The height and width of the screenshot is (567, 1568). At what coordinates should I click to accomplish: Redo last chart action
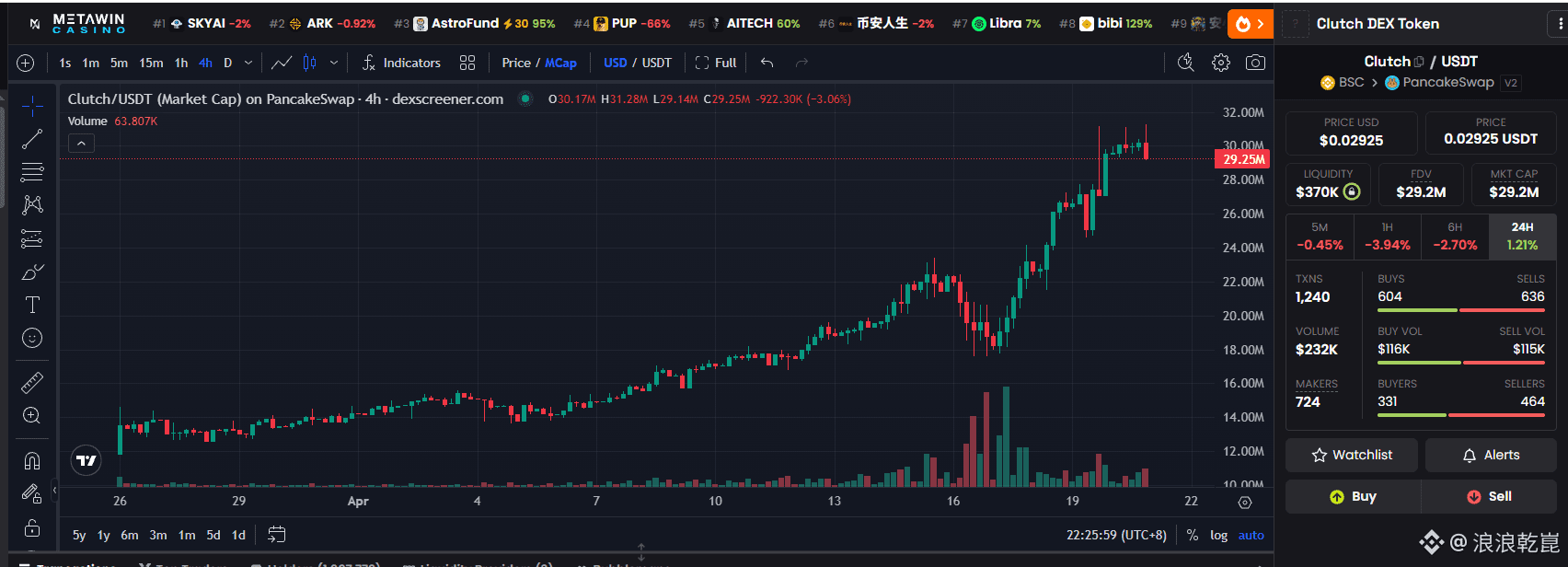801,63
